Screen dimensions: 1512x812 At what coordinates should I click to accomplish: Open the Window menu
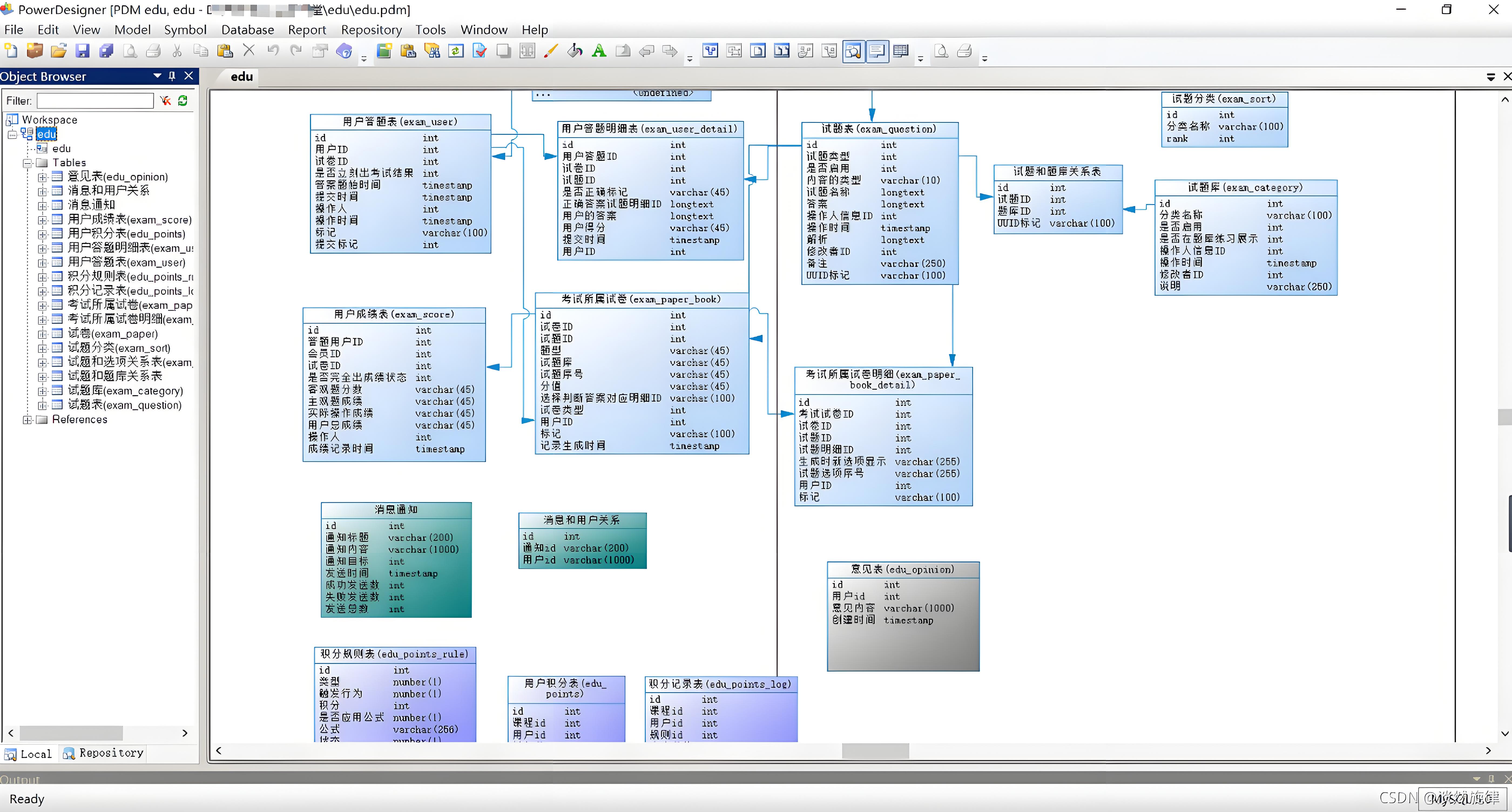click(x=484, y=29)
